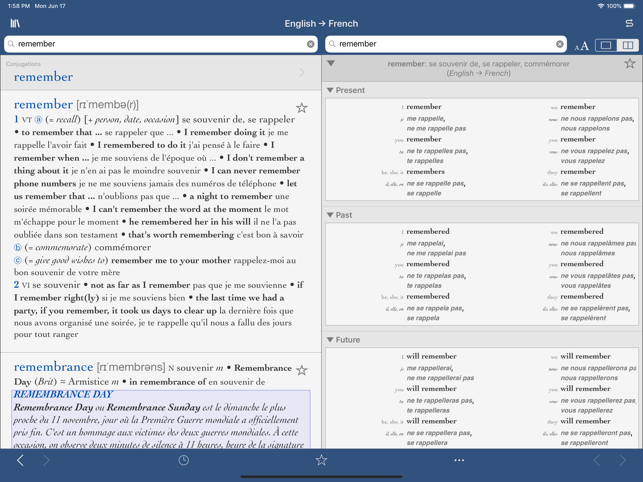Screen dimensions: 643x482
Task: Collapse the Past tense section
Action: tap(331, 215)
